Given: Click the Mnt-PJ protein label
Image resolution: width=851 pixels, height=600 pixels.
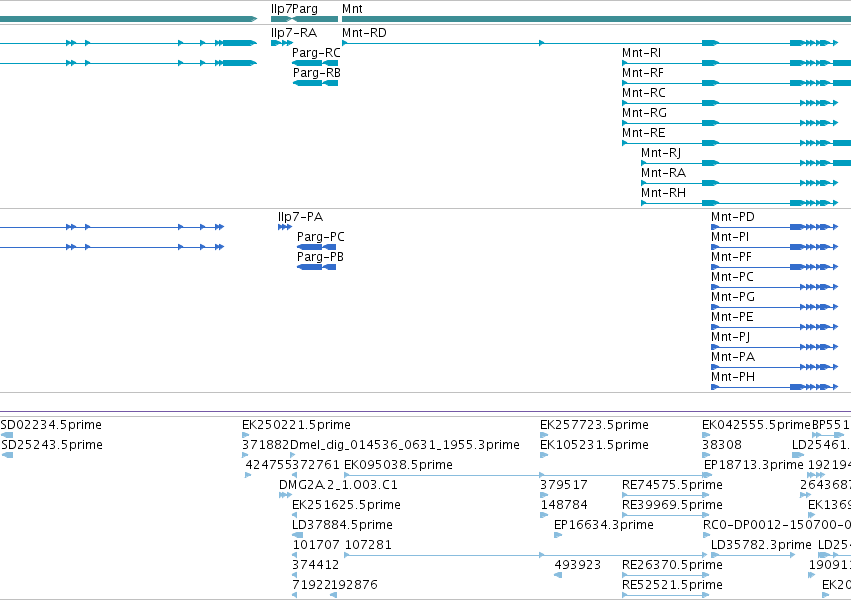Looking at the screenshot, I should coord(731,337).
